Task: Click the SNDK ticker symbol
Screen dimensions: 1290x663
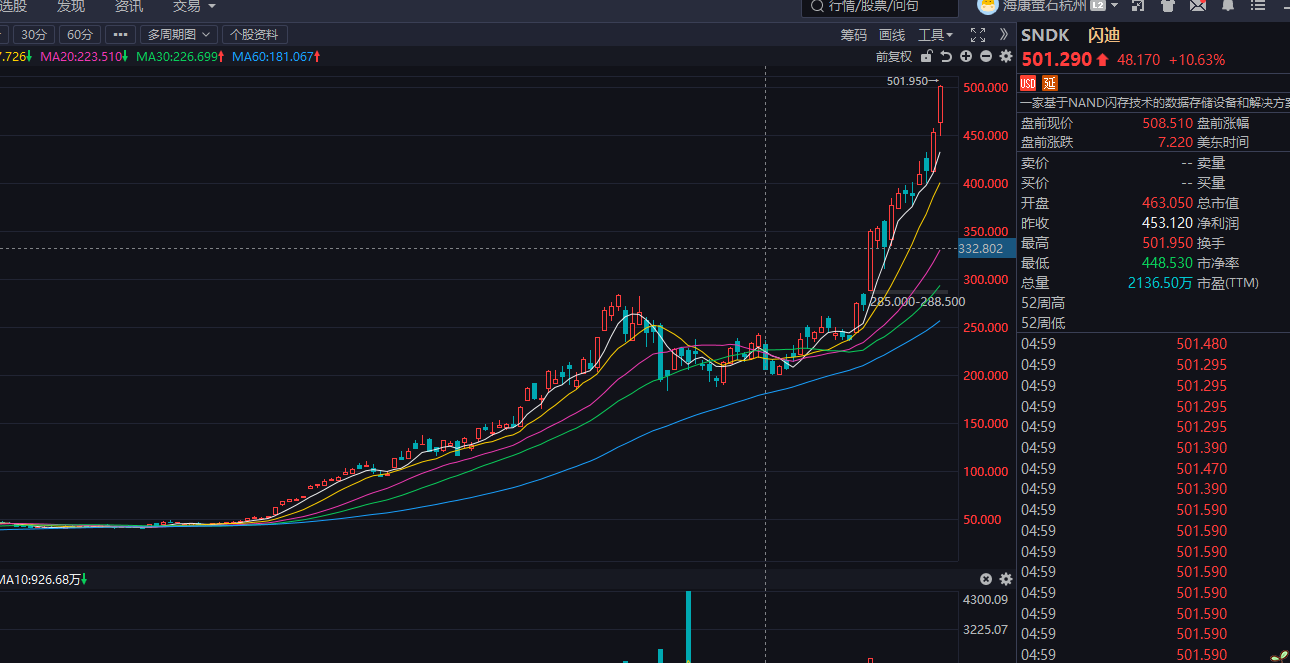Action: 1045,35
